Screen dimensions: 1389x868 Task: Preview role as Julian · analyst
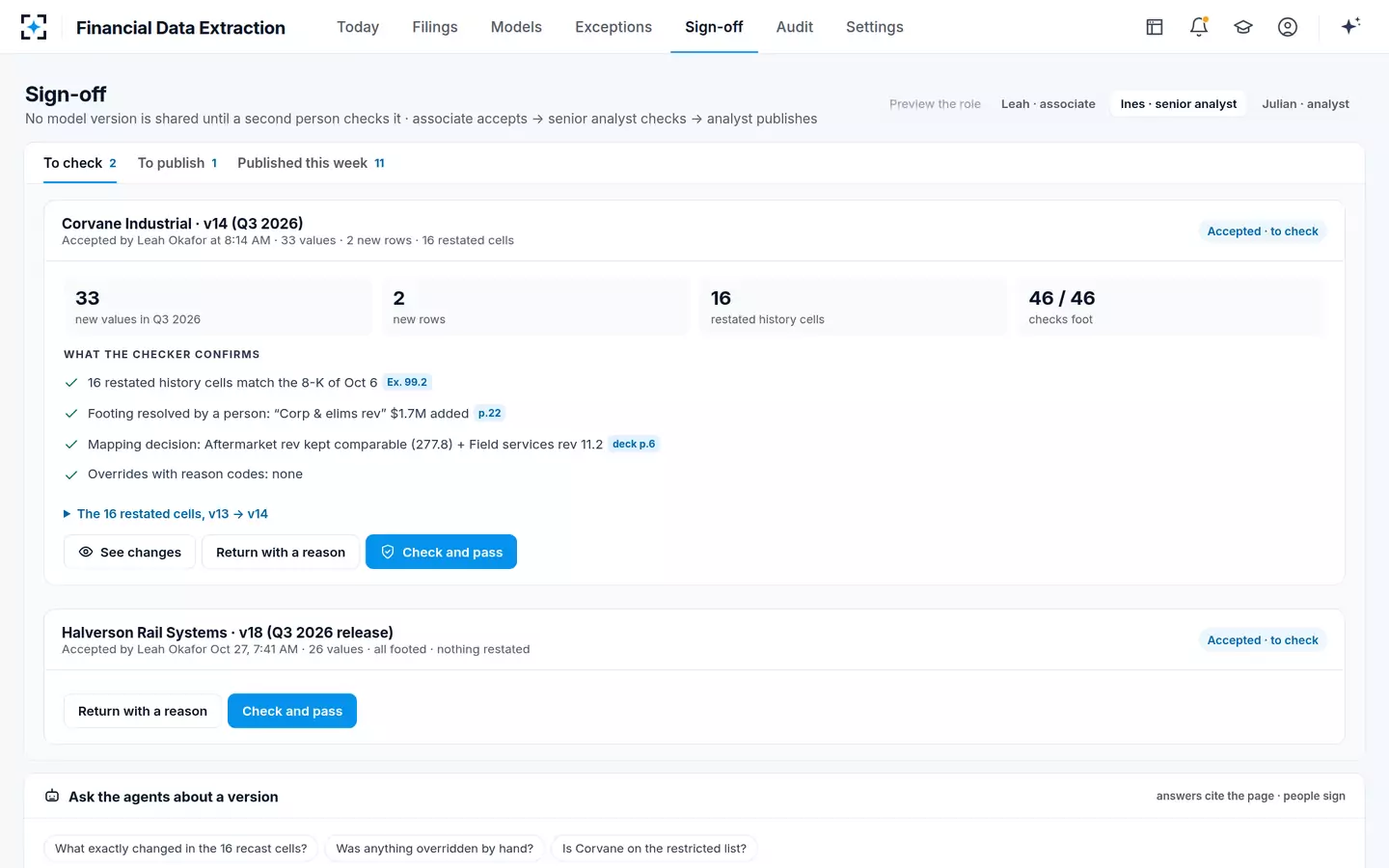coord(1306,104)
